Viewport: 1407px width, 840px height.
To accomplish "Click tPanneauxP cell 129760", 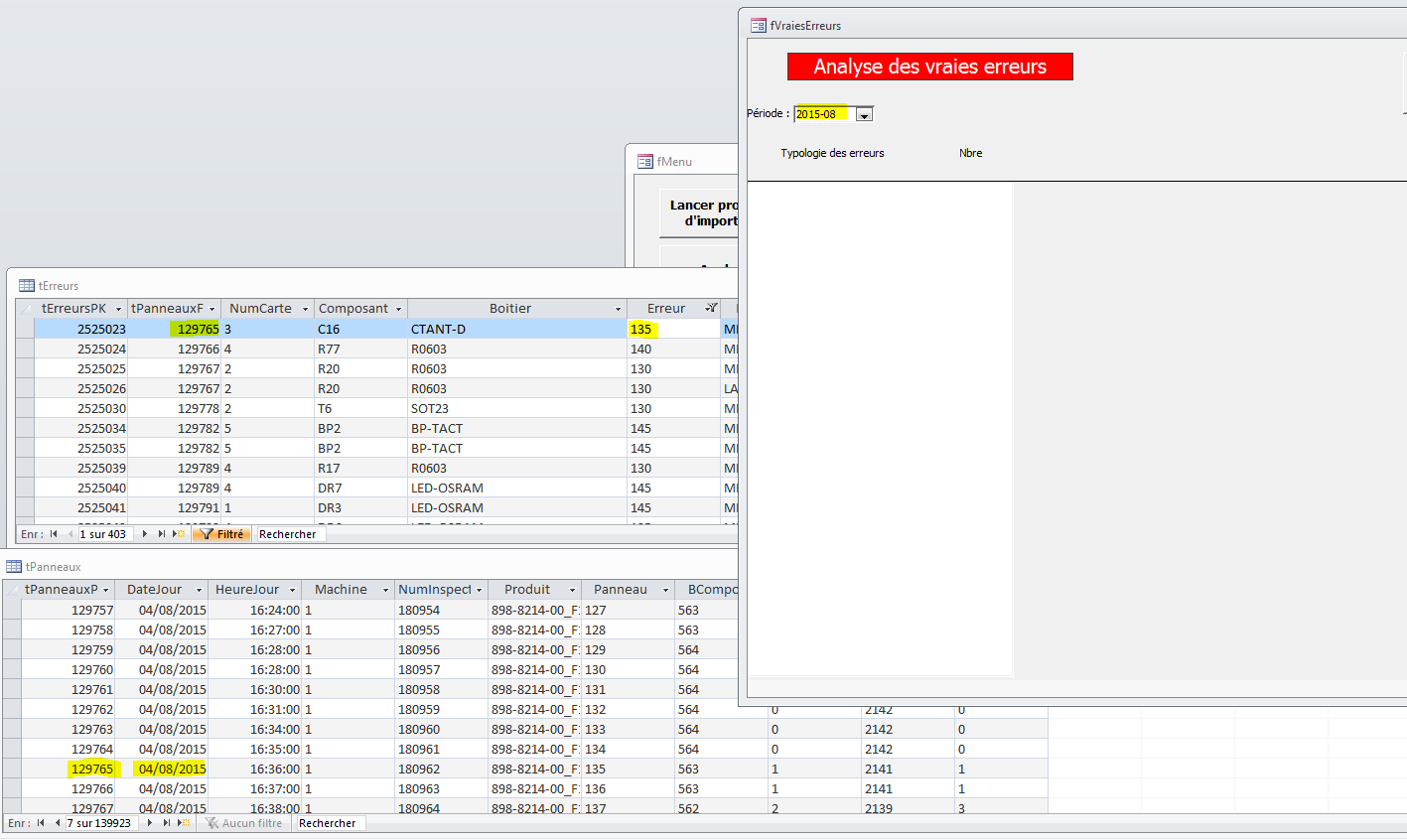I will 69,670.
